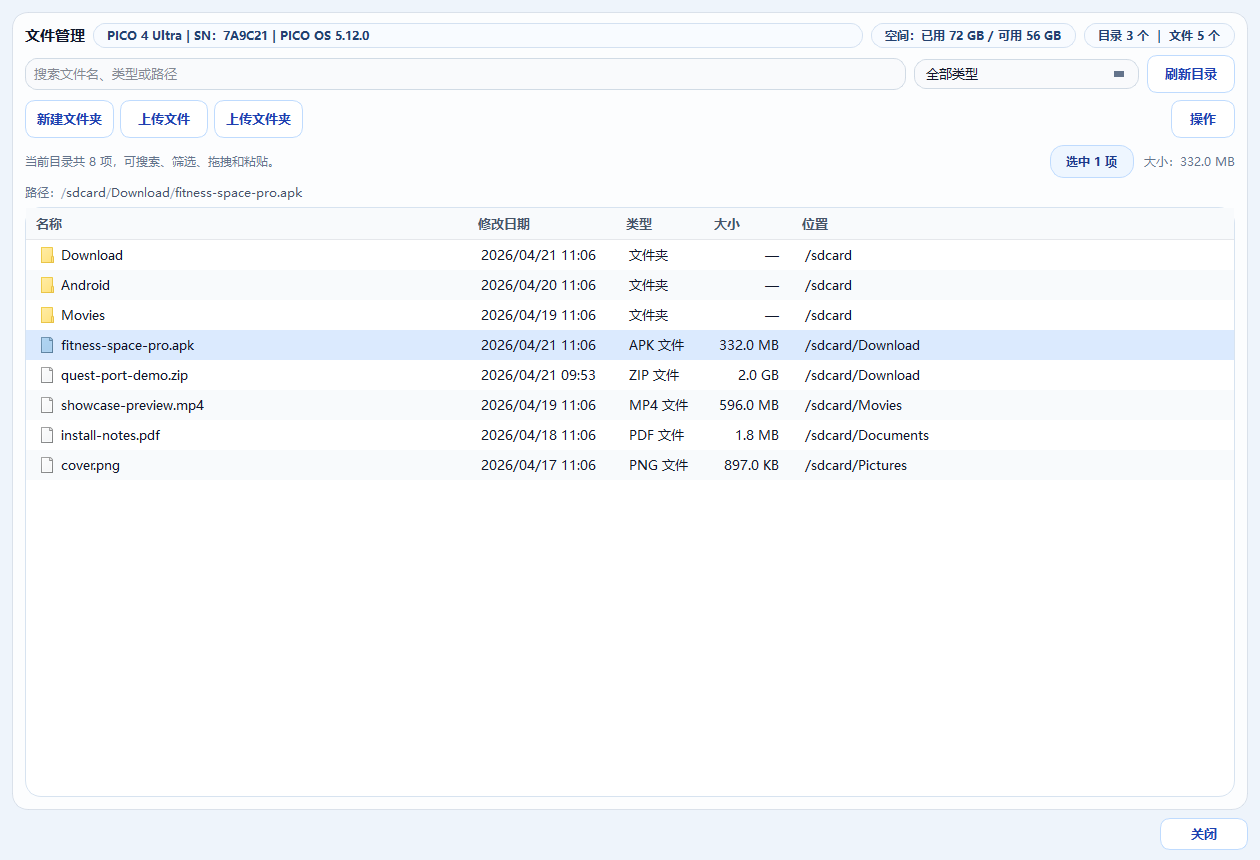Sort by the 名称 column header
This screenshot has height=860, width=1260.
49,224
